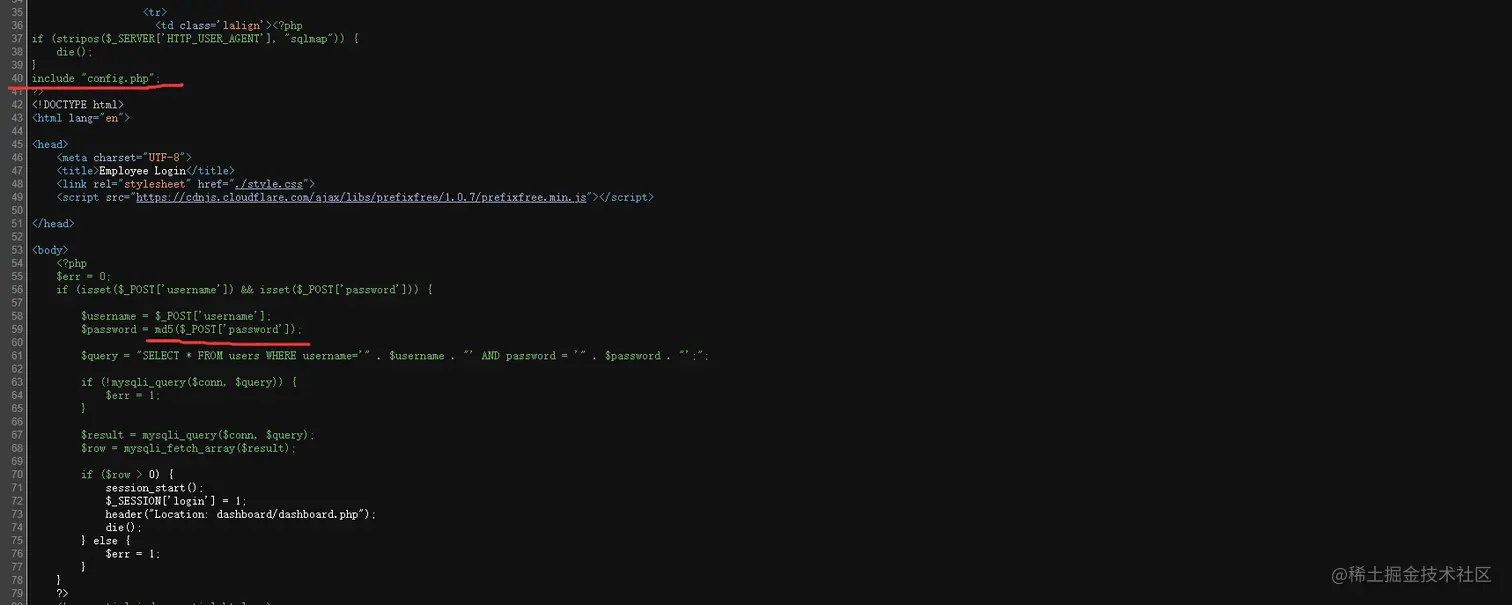Click the $result = mysqli_query line

coord(198,435)
